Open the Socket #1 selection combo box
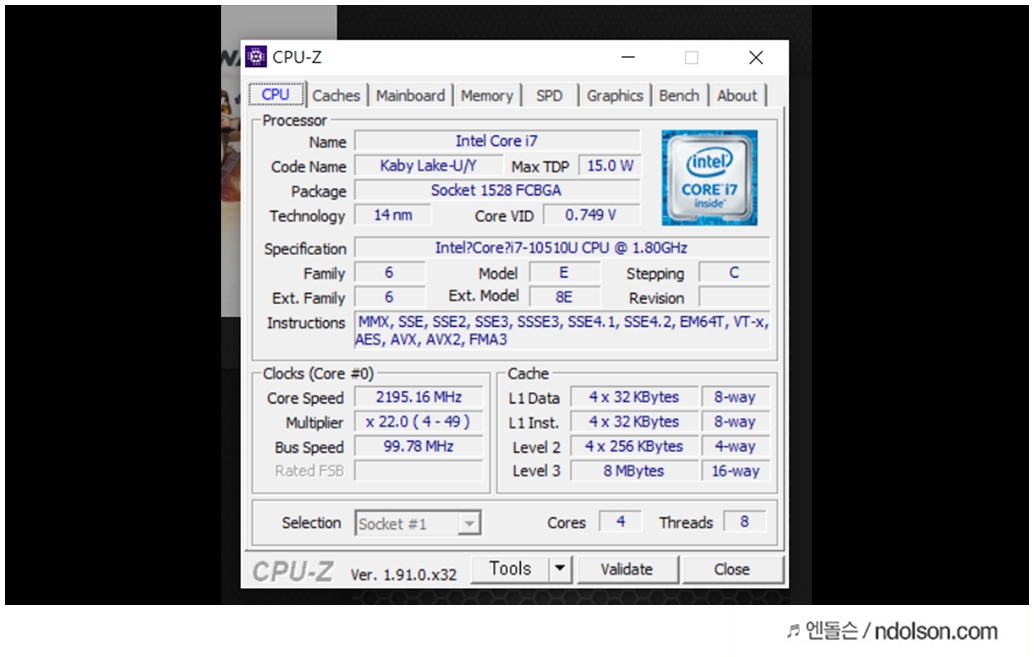The height and width of the screenshot is (657, 1034). coord(417,523)
